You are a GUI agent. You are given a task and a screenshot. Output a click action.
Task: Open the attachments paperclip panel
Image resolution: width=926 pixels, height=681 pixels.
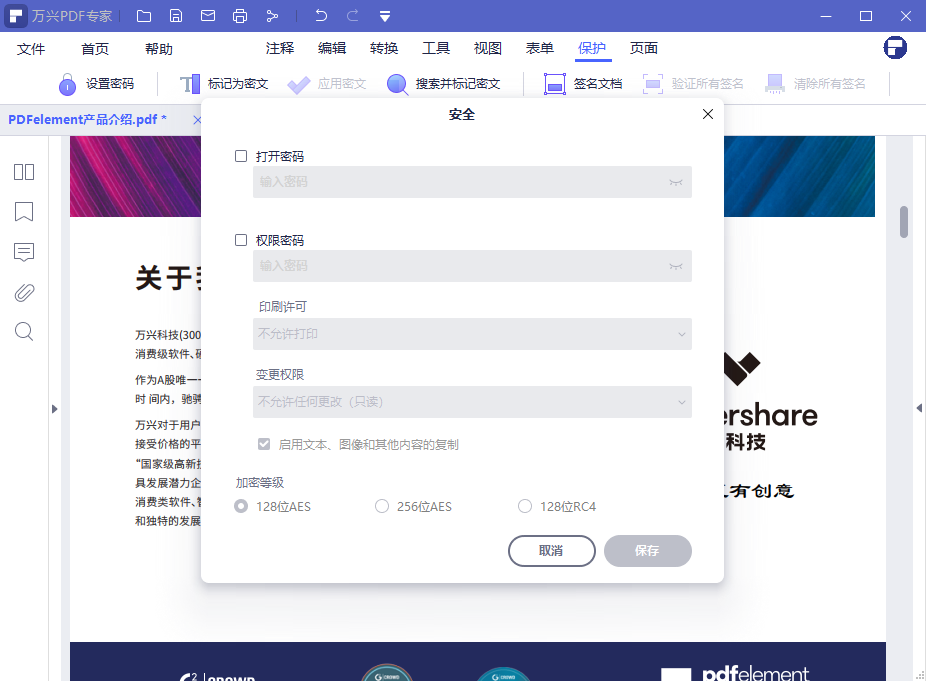point(24,292)
